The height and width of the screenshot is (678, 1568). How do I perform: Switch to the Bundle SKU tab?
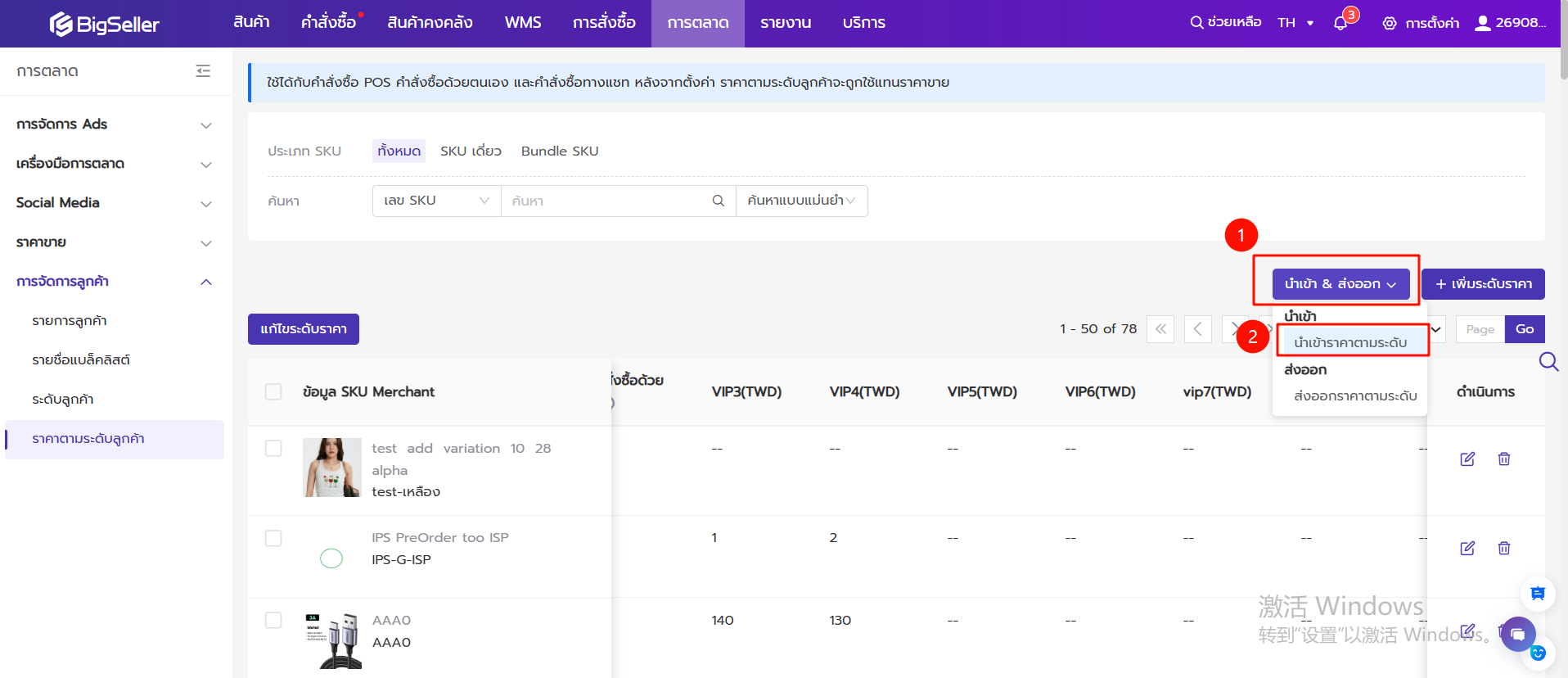[560, 151]
